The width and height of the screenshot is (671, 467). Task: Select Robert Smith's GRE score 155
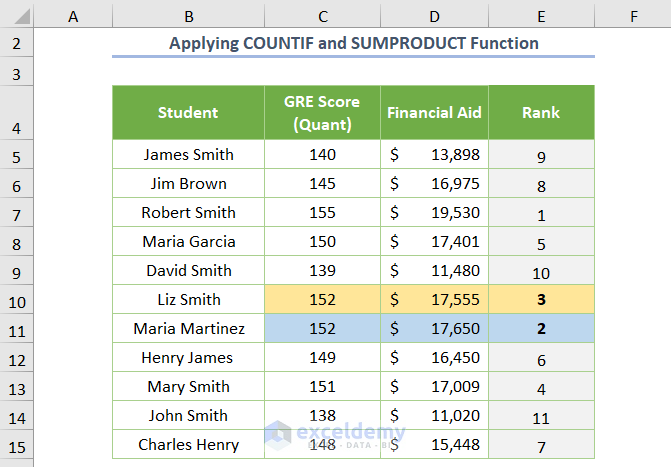click(322, 212)
